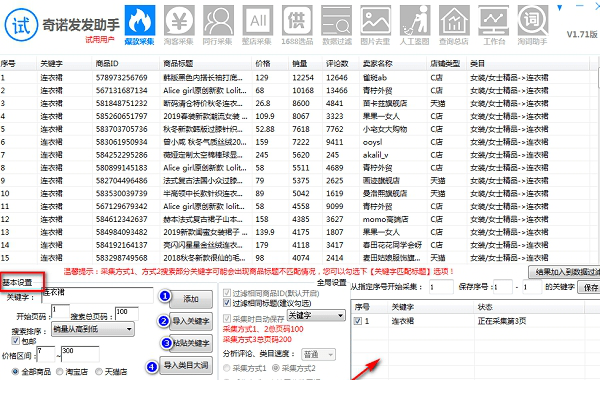Toggle checkbox for keyword row 1 连衣裙
The image size is (600, 395).
[358, 321]
